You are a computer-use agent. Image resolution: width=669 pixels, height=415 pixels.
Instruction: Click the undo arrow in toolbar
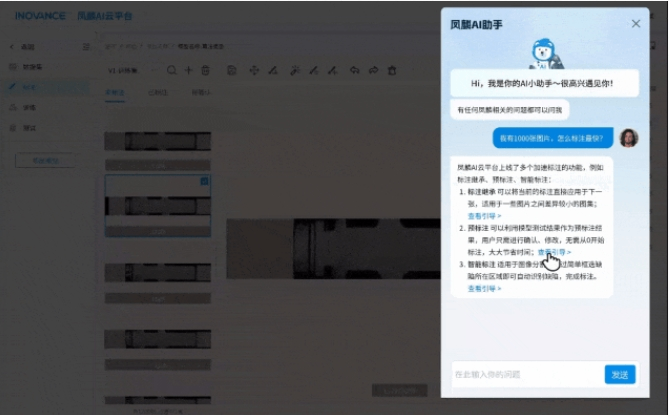[354, 70]
